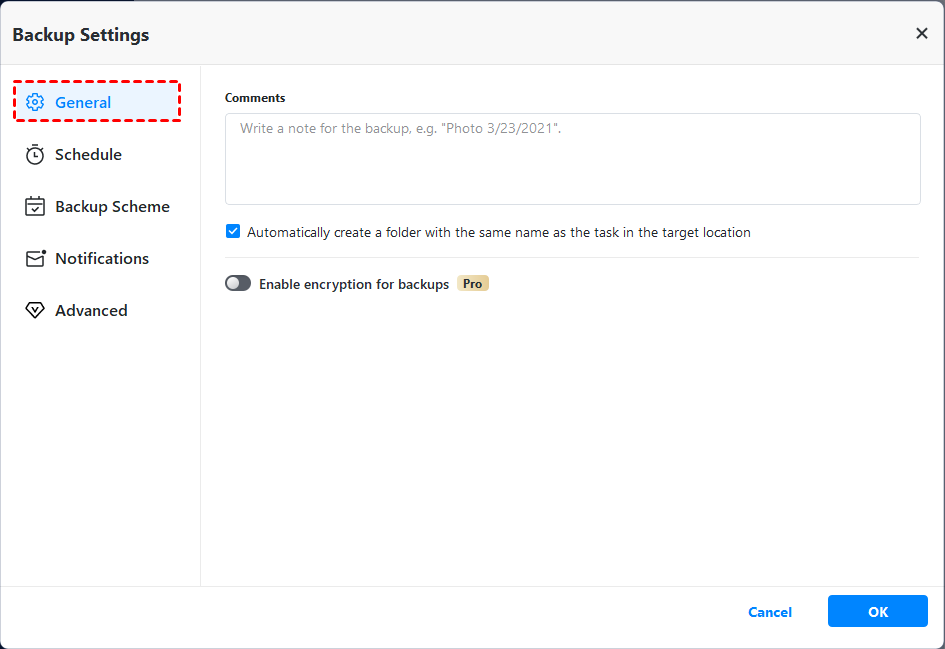Viewport: 945px width, 649px height.
Task: Click the Notifications envelope icon
Action: tap(35, 259)
